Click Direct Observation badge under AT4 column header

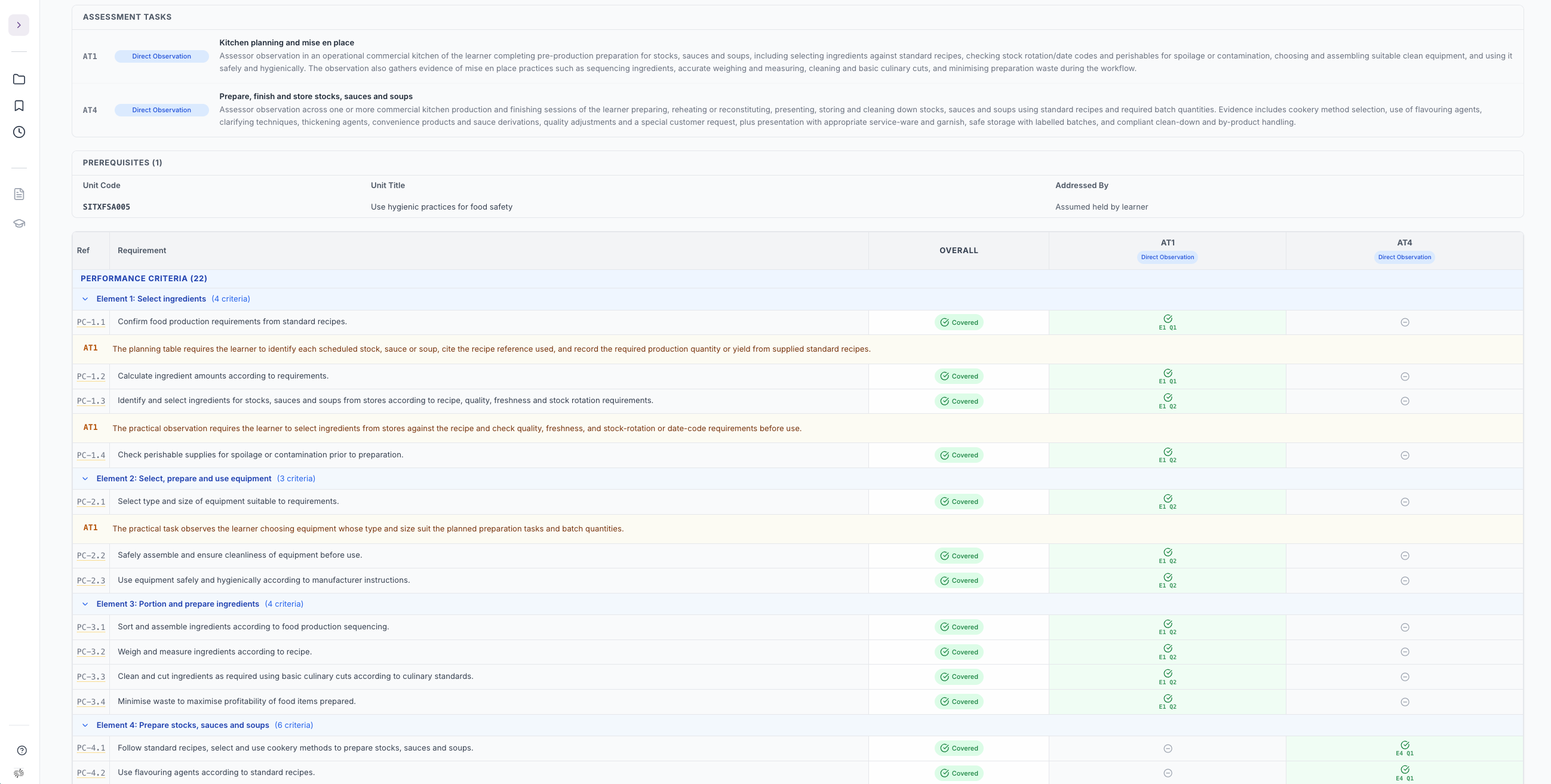pos(1405,257)
